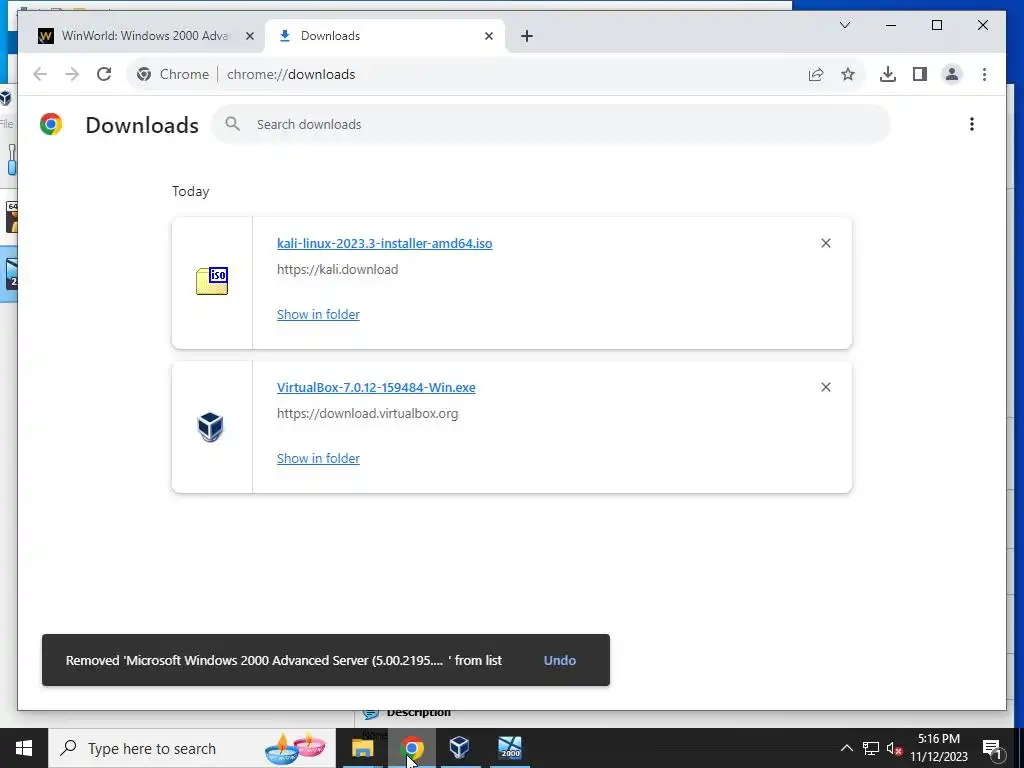The height and width of the screenshot is (768, 1024).
Task: Open Downloads page more actions menu
Action: [x=972, y=124]
